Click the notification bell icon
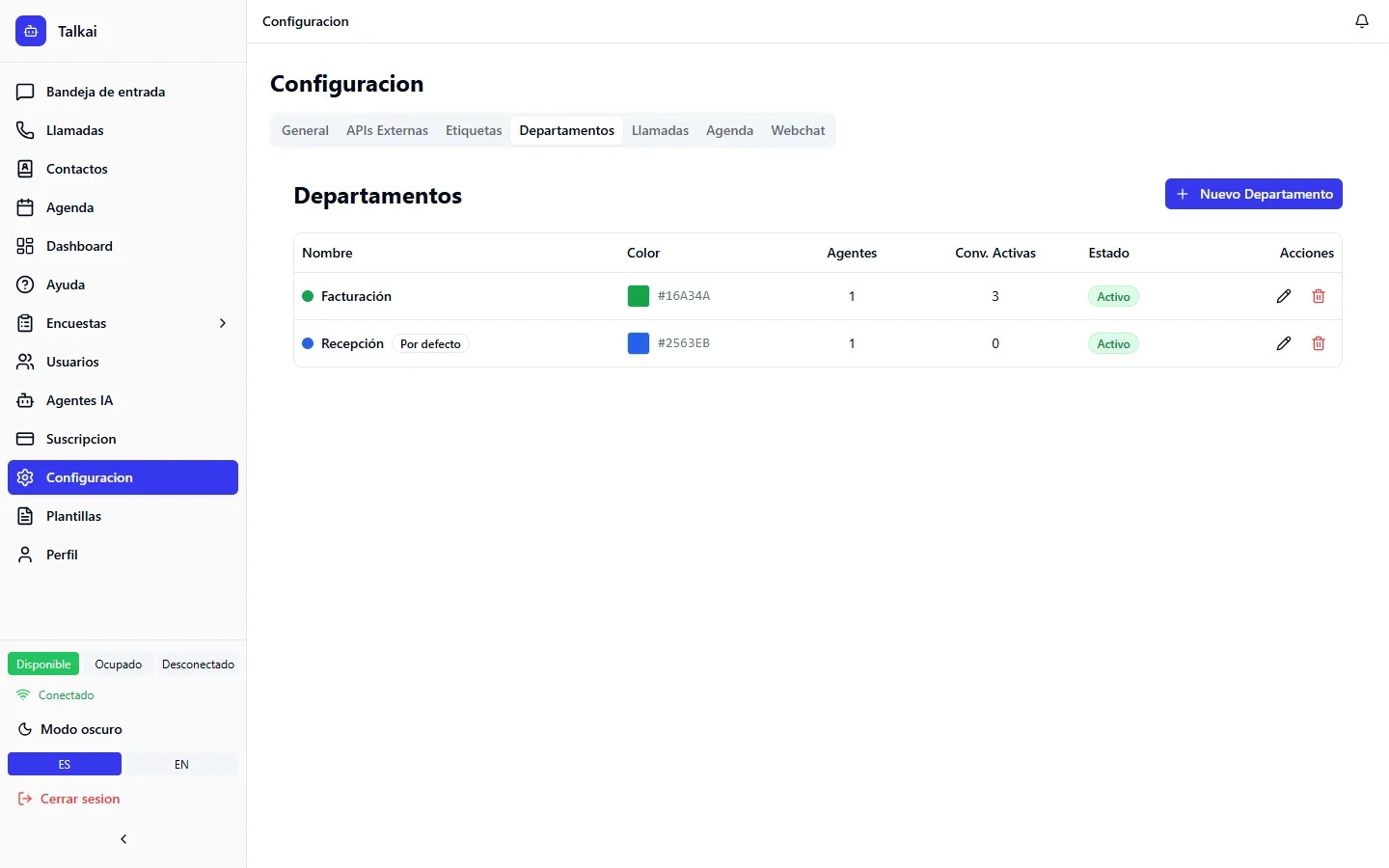 1362,21
